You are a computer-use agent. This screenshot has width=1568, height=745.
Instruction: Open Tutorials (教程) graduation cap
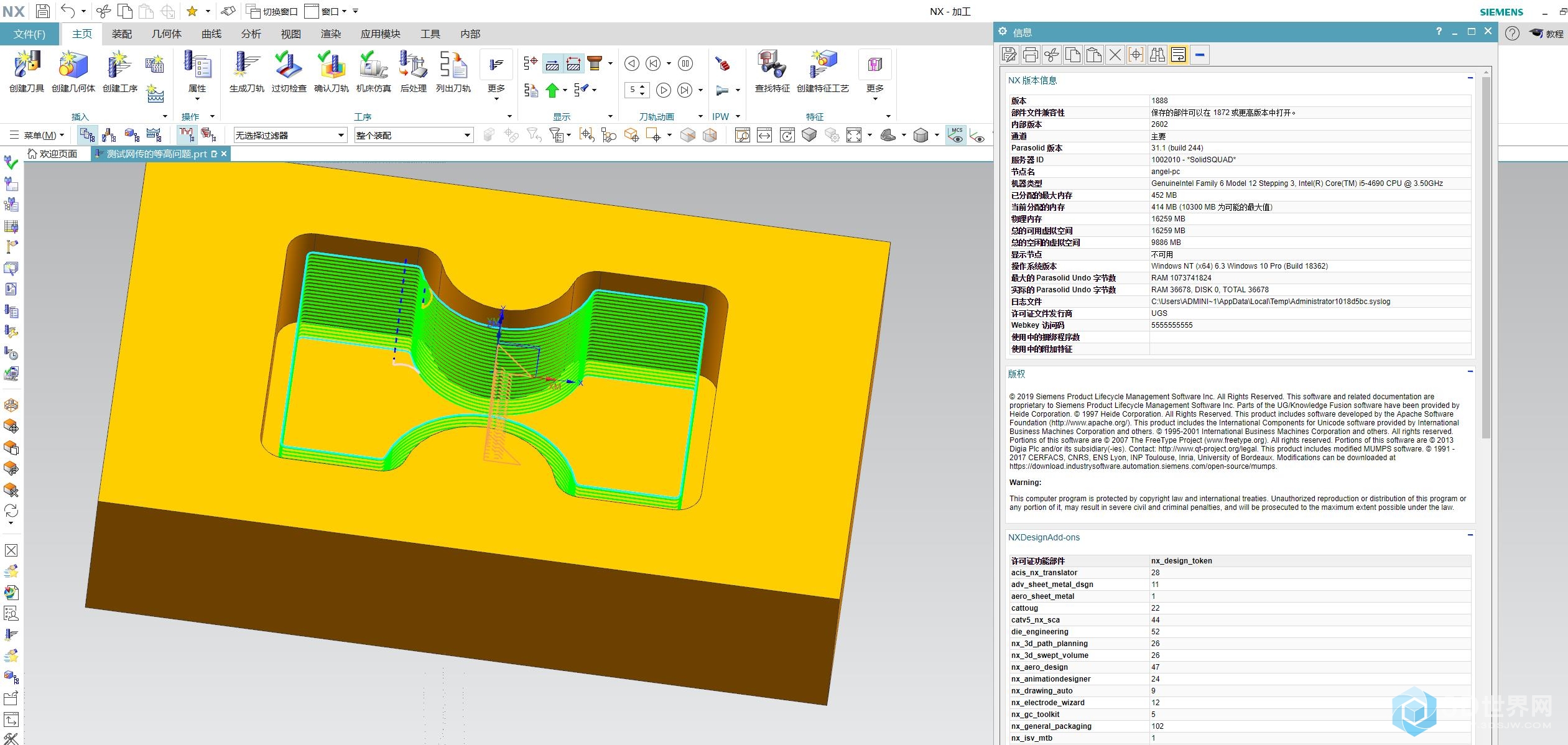(x=1546, y=34)
